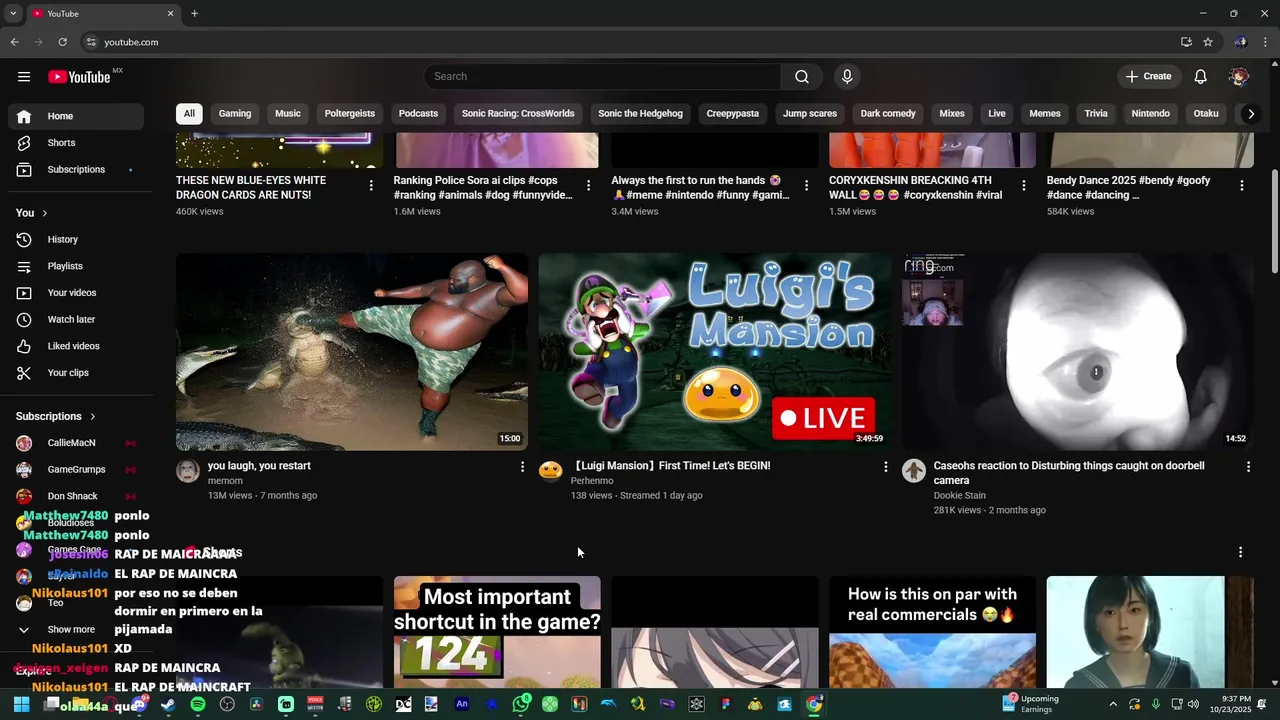This screenshot has width=1280, height=720.
Task: Expand the You section chevron
Action: 44,213
